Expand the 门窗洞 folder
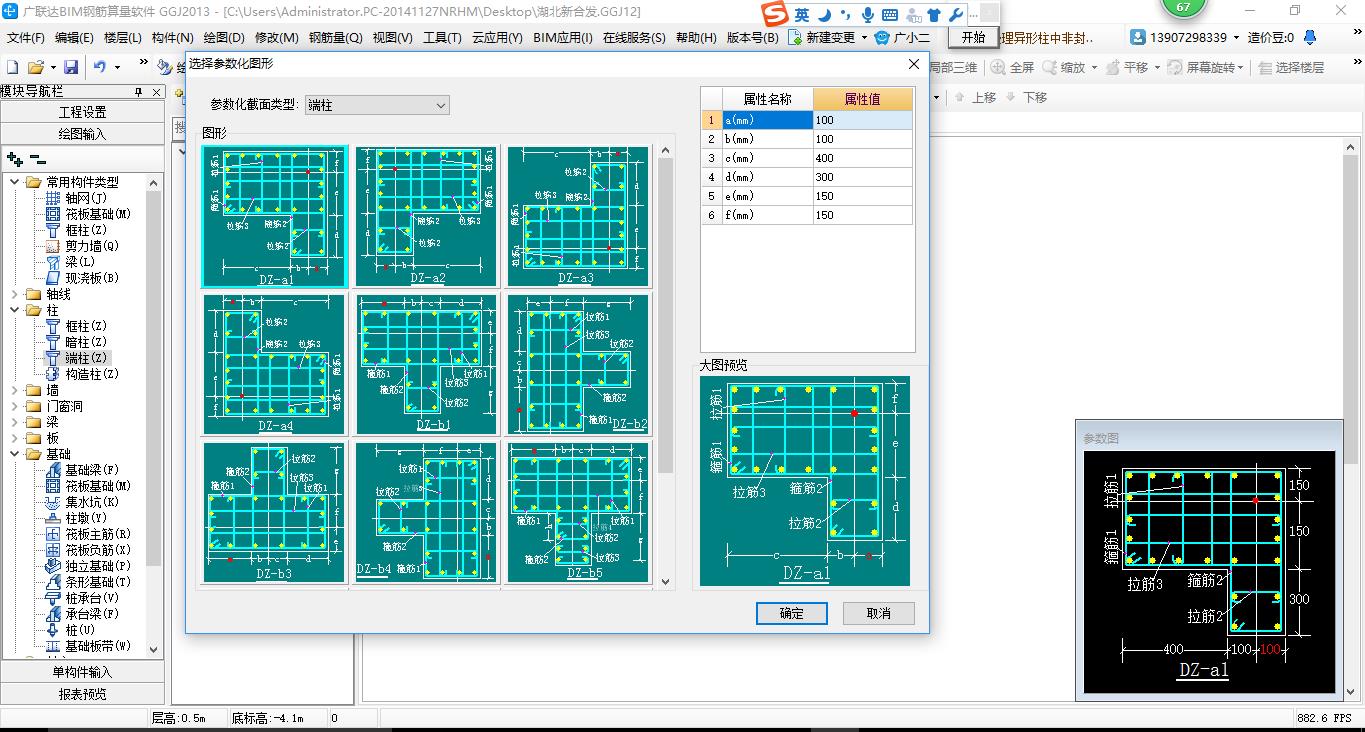 coord(14,406)
